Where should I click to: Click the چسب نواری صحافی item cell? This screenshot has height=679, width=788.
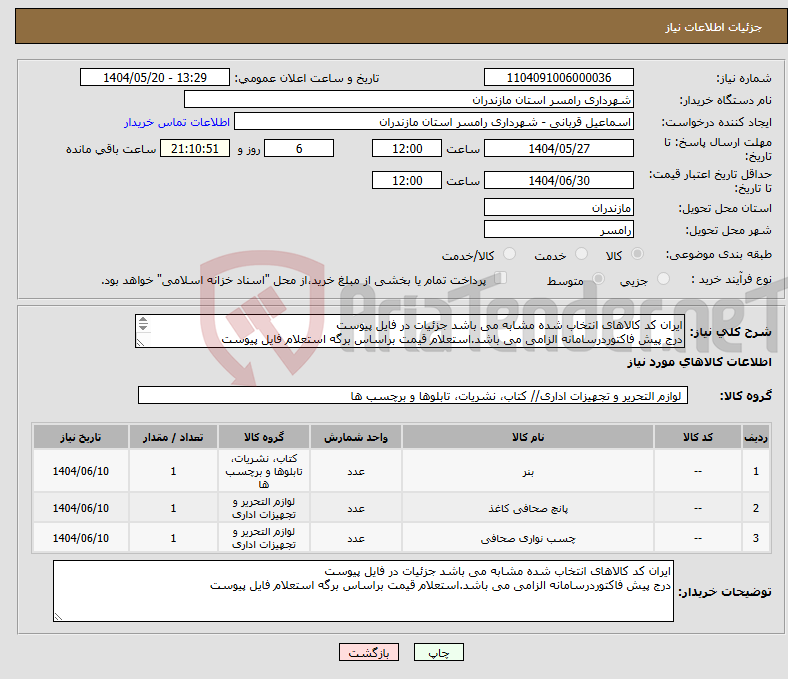[528, 538]
